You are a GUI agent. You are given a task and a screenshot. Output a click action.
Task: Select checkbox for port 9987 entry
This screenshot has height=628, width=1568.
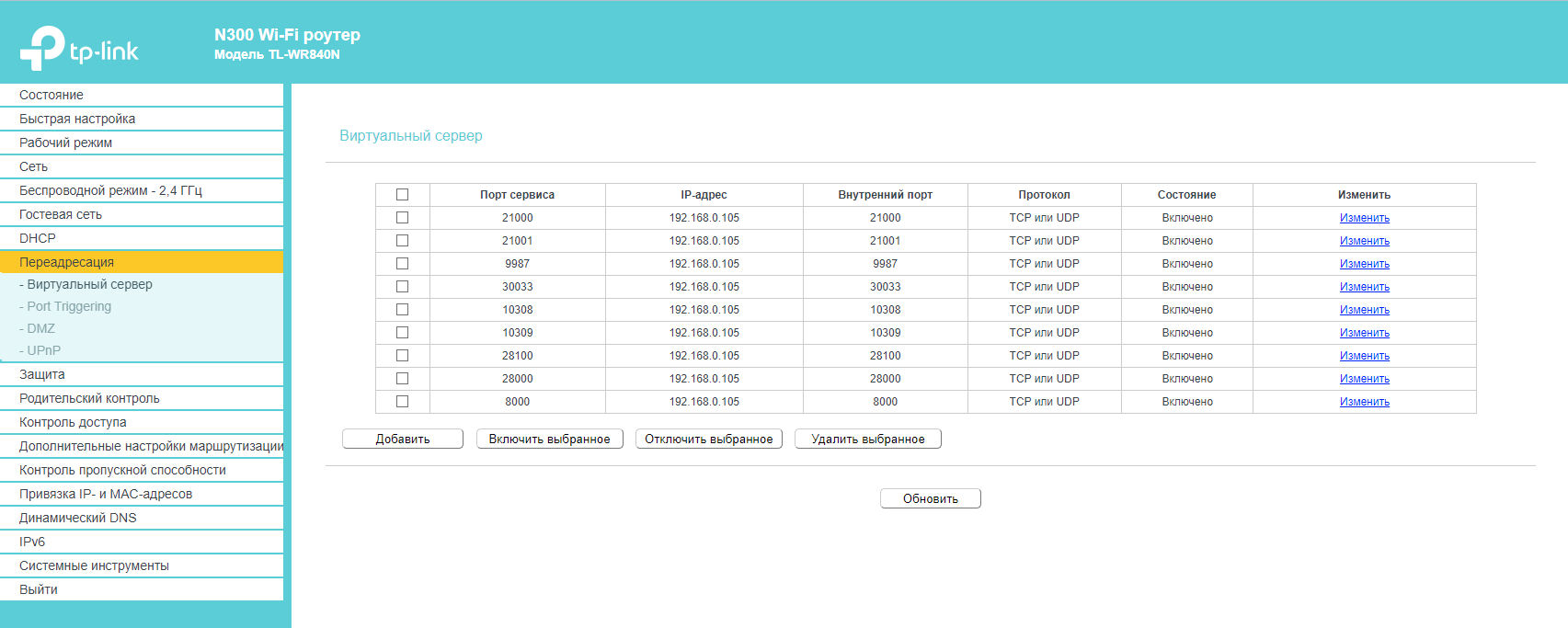(402, 264)
